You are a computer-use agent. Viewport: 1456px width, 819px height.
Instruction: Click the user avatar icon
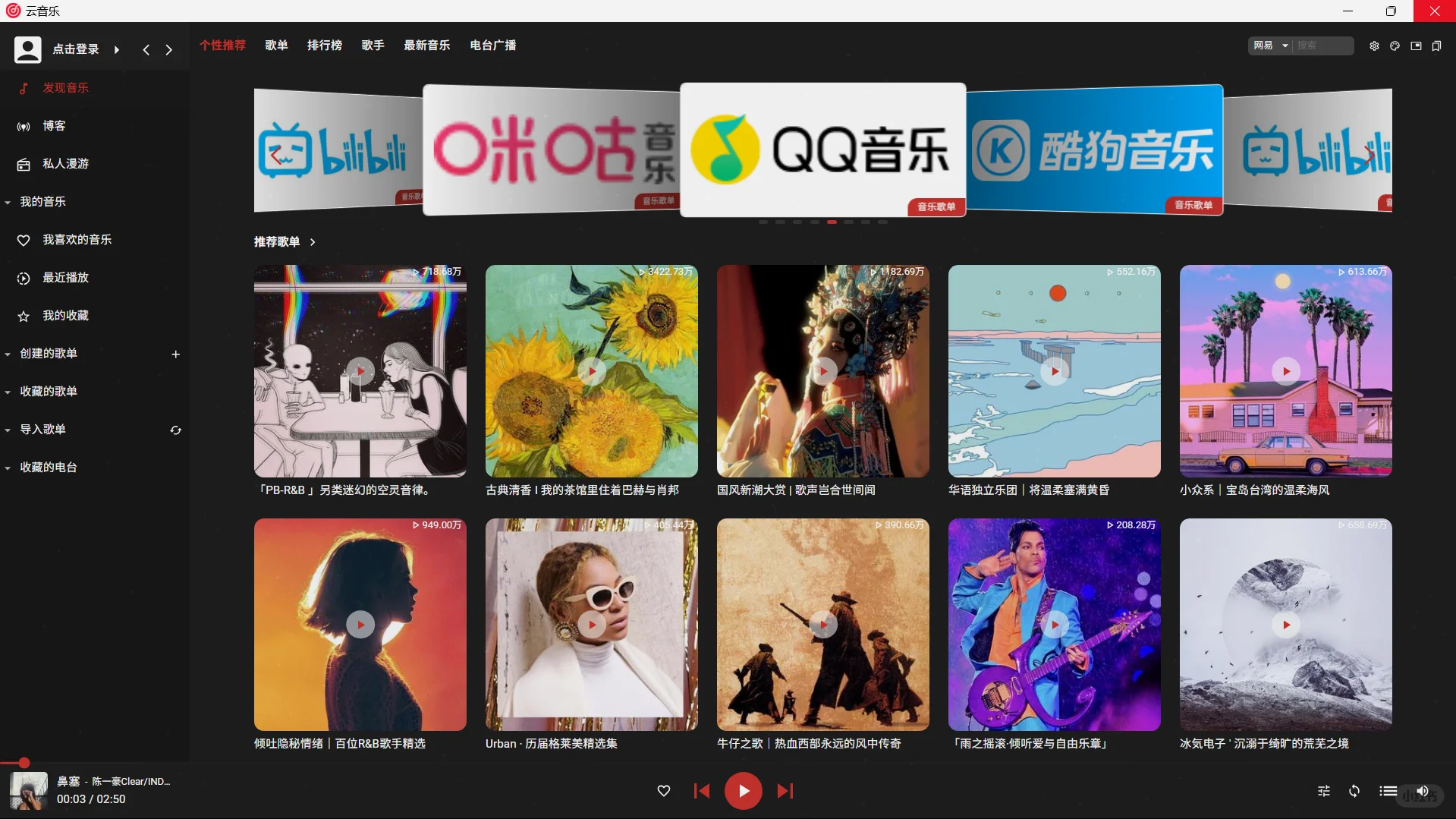[x=28, y=49]
